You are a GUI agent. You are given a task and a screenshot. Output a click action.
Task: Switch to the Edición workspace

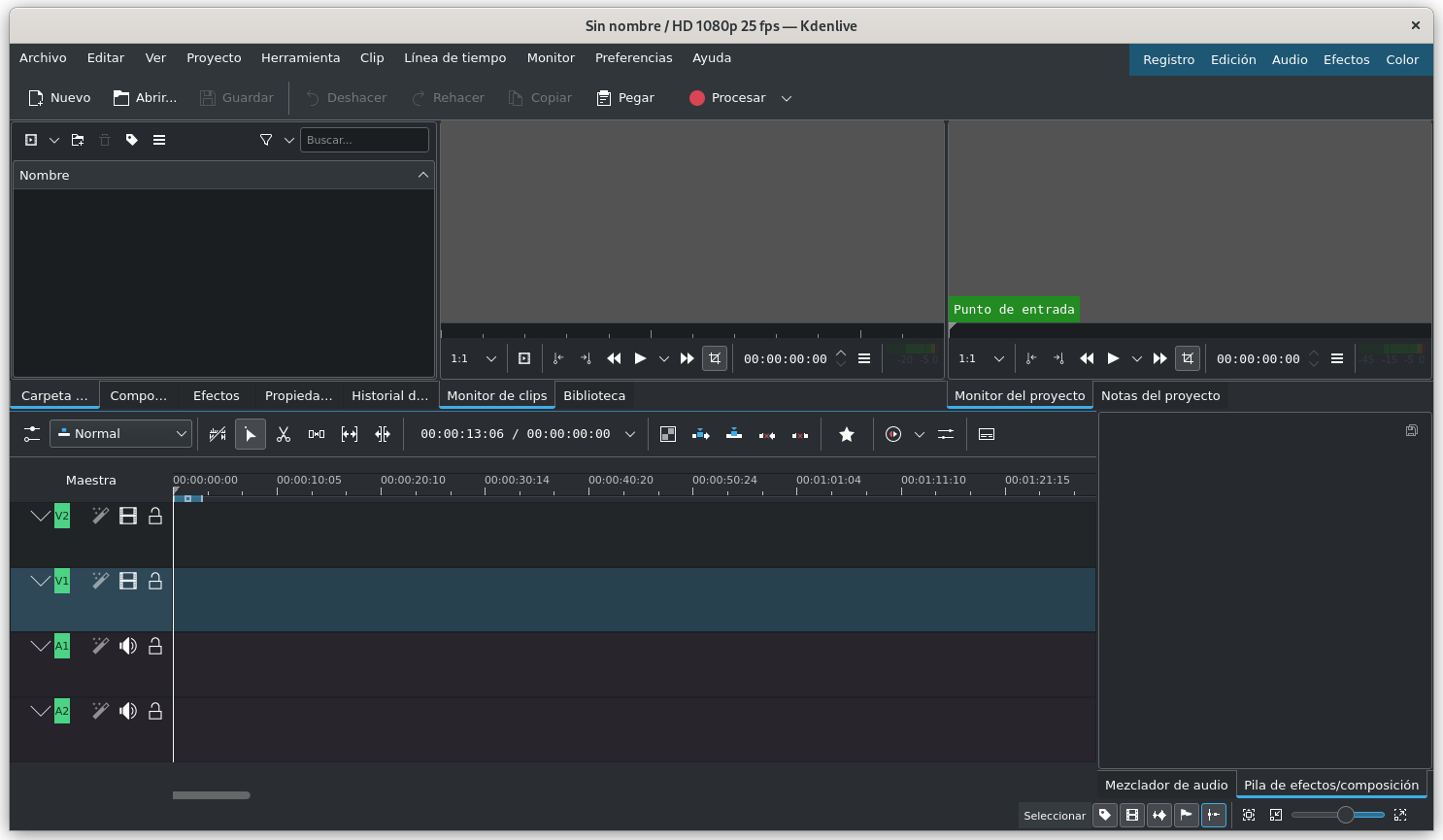pos(1232,59)
